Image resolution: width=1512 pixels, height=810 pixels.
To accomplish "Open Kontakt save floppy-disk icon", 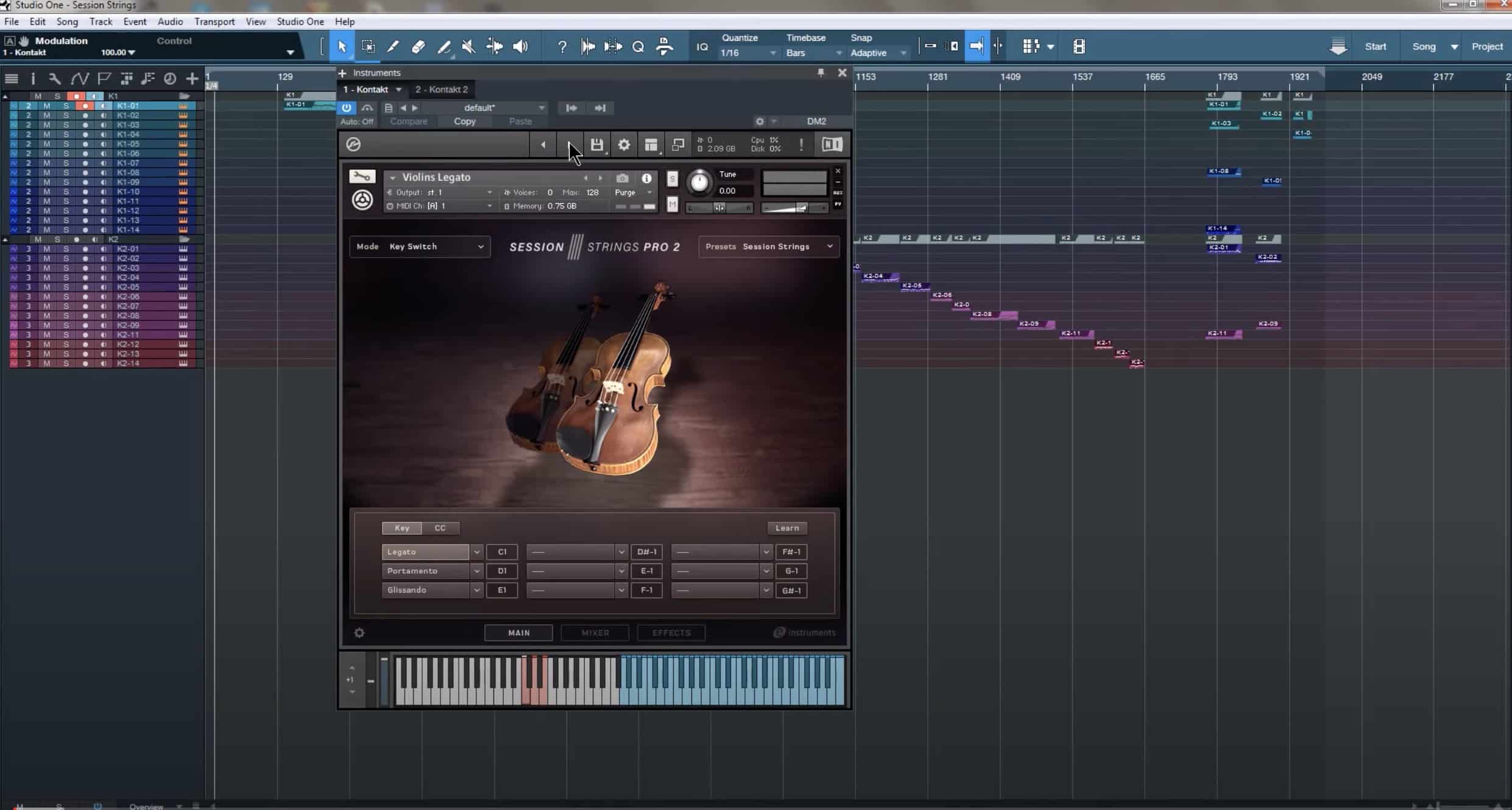I will point(597,144).
